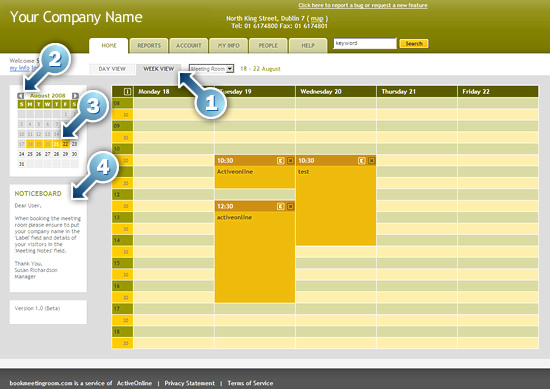The height and width of the screenshot is (389, 550).
Task: Focus the keyword search field
Action: point(365,43)
